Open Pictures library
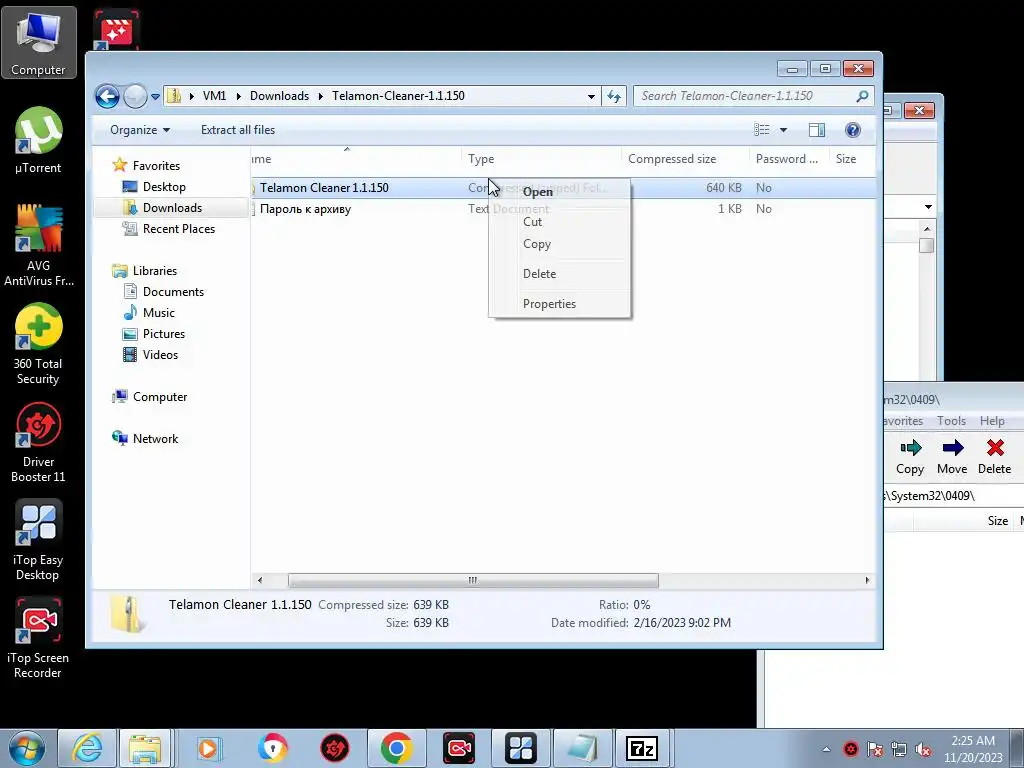This screenshot has height=768, width=1024. (x=163, y=334)
